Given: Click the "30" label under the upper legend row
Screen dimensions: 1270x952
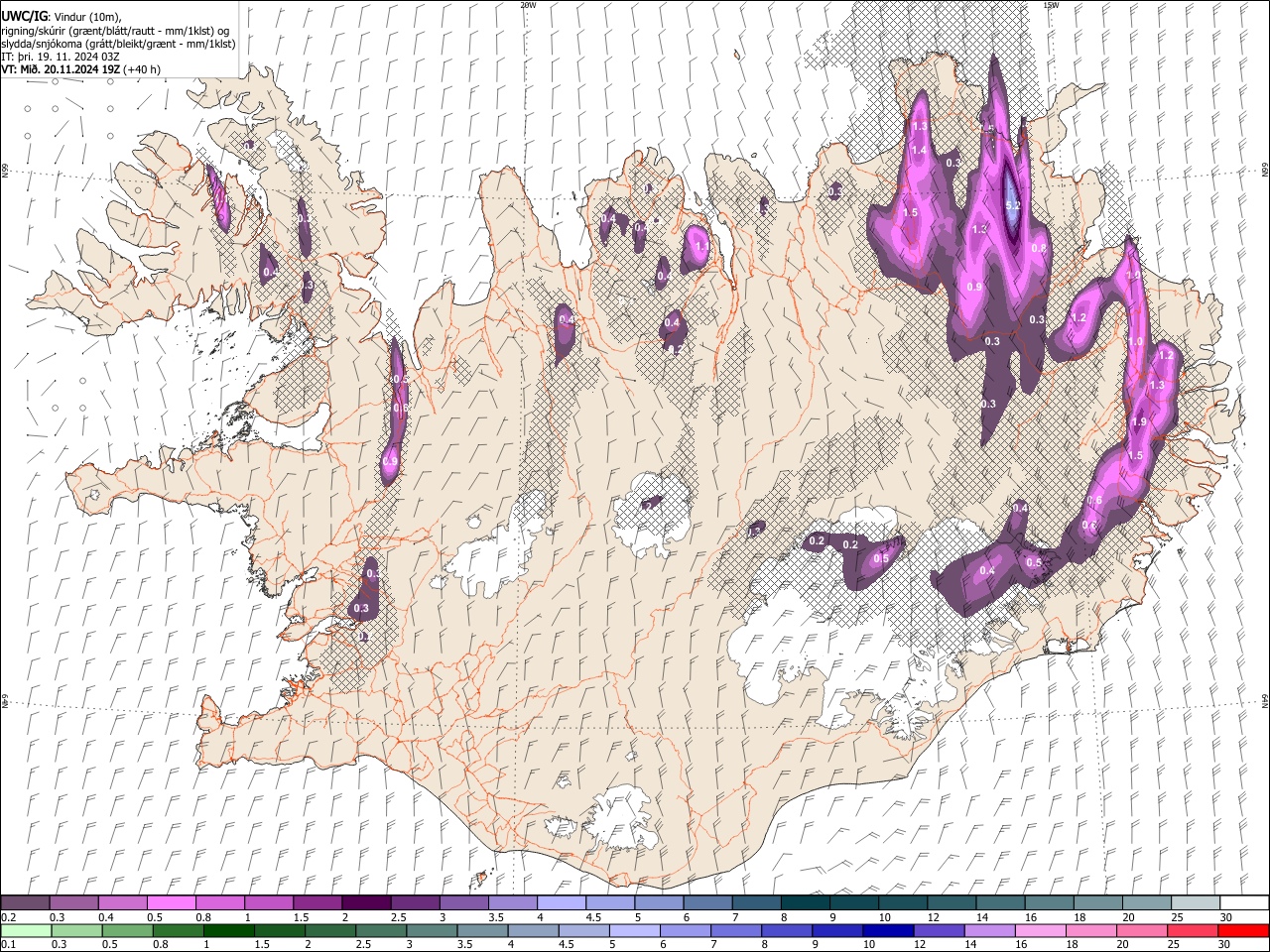Looking at the screenshot, I should pyautogui.click(x=1225, y=917).
